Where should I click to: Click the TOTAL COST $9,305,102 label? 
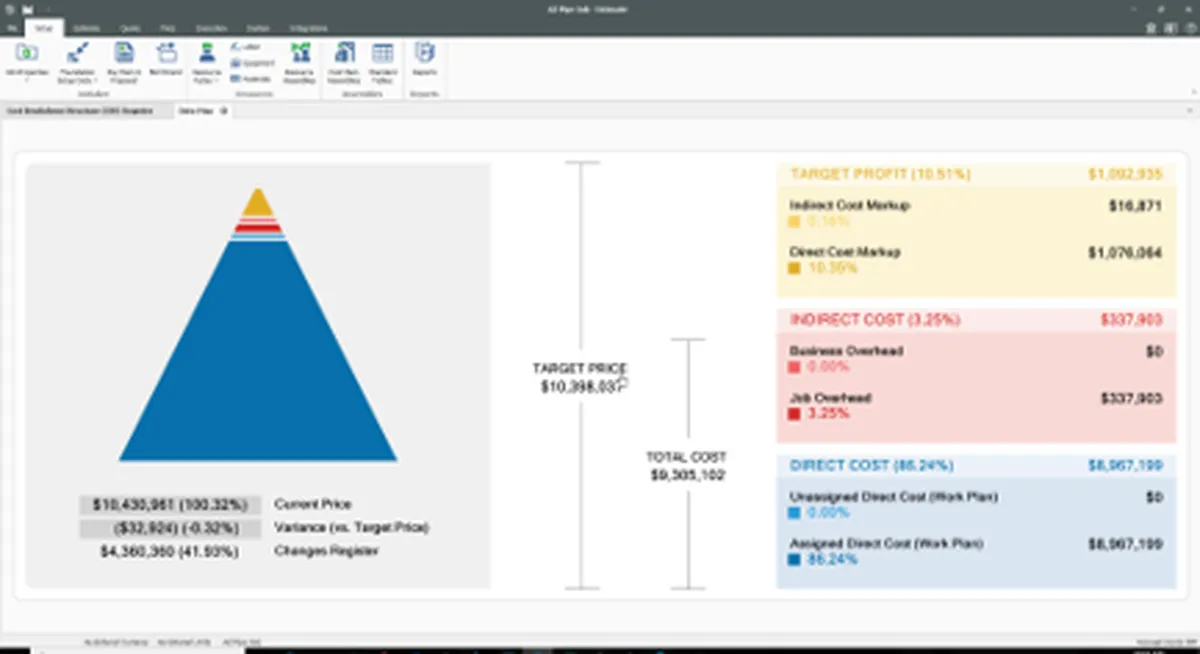pyautogui.click(x=687, y=466)
